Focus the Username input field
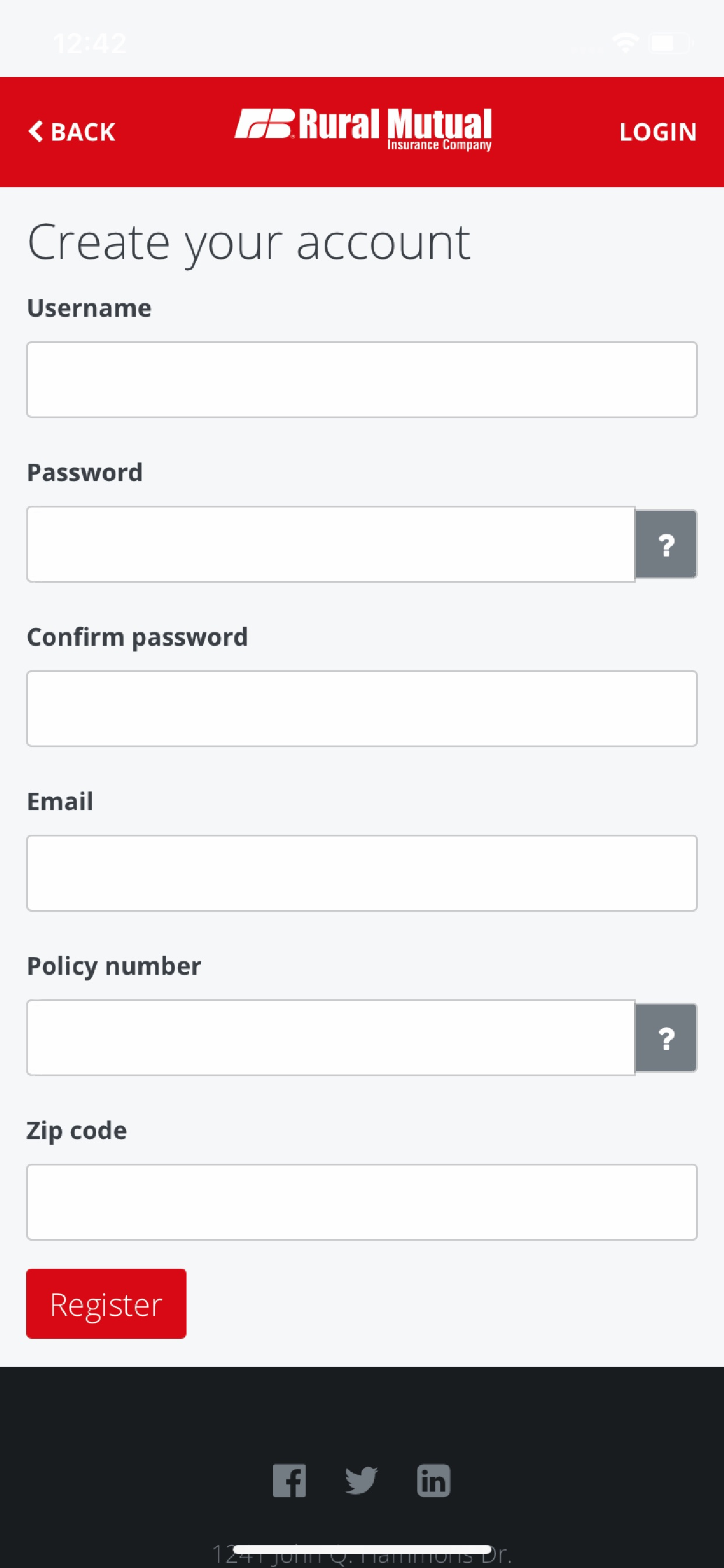This screenshot has width=724, height=1568. [x=362, y=380]
